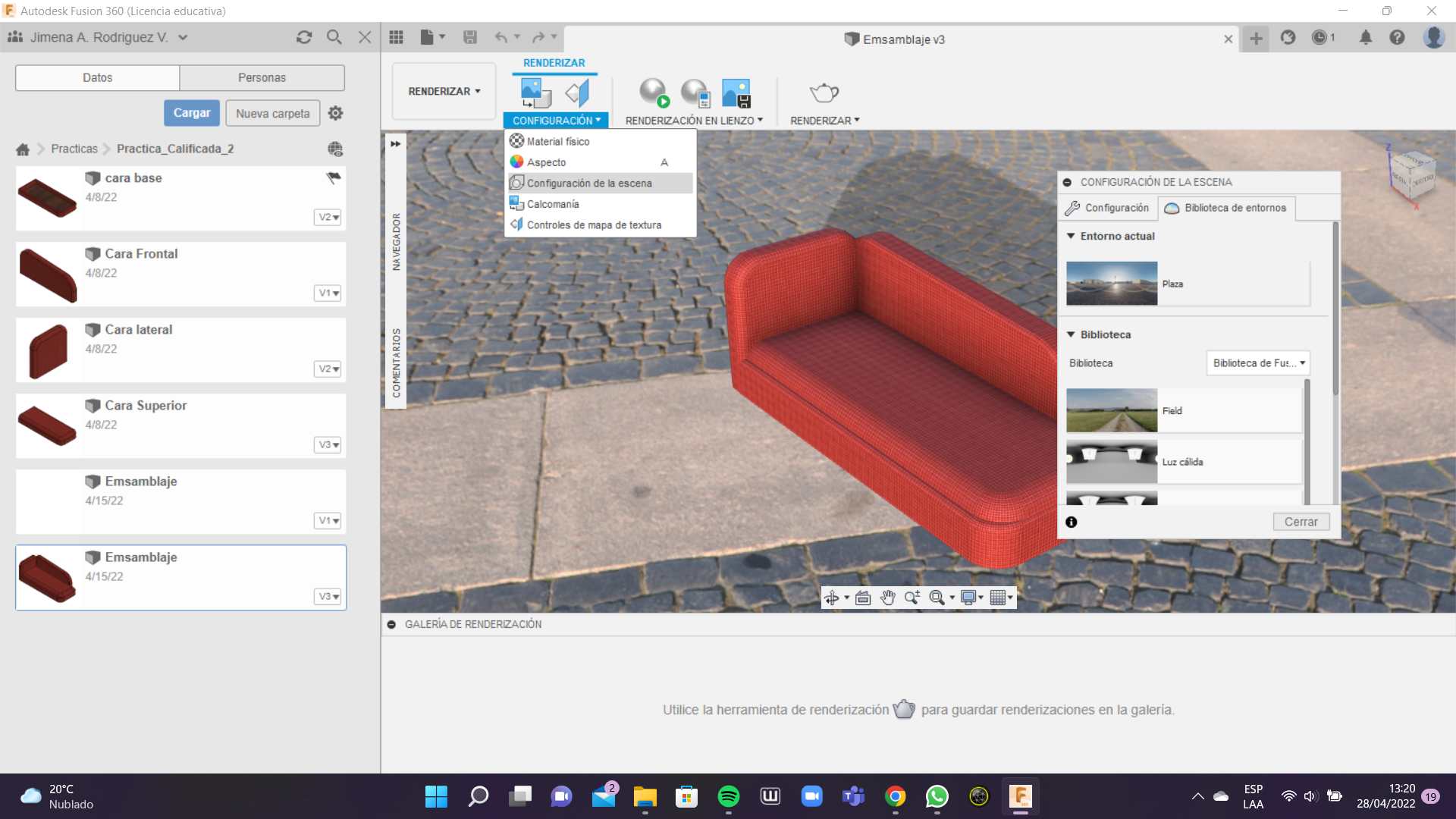Start in-canvas render
The image size is (1456, 819).
coord(654,93)
